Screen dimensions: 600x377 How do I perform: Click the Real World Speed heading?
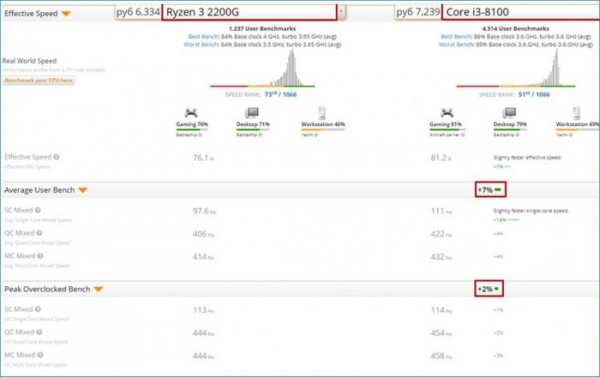pyautogui.click(x=29, y=61)
